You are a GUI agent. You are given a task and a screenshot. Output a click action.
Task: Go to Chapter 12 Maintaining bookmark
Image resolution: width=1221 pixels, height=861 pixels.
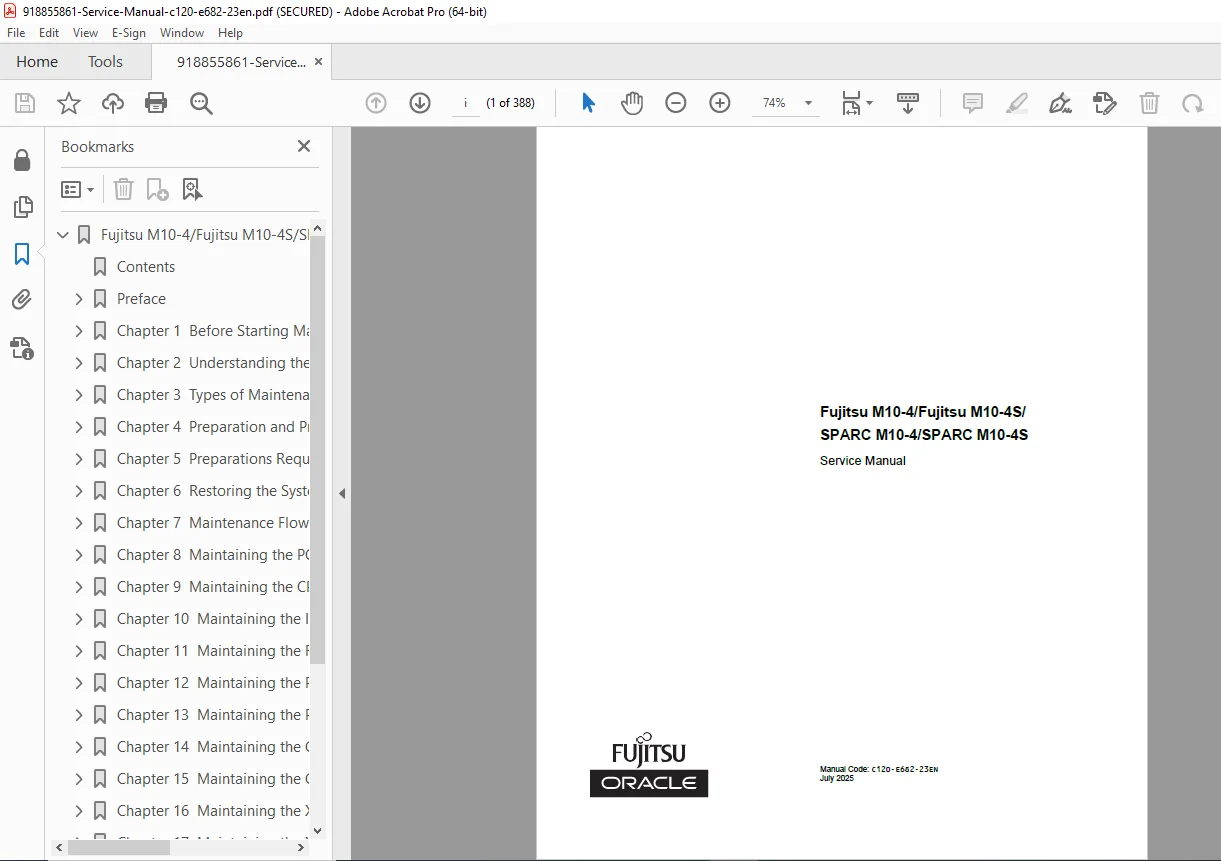tap(213, 683)
